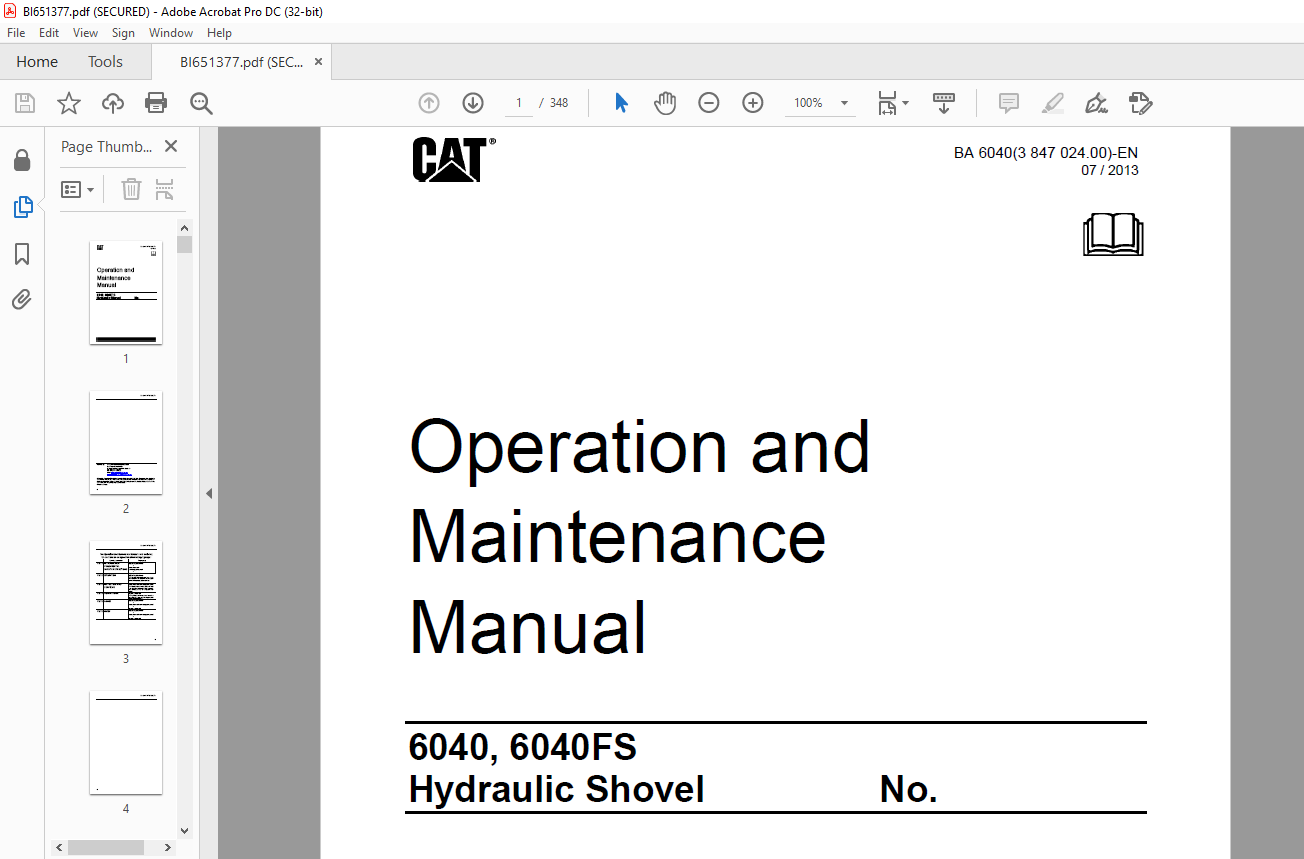Go to the next page arrow
This screenshot has width=1304, height=859.
coord(473,103)
